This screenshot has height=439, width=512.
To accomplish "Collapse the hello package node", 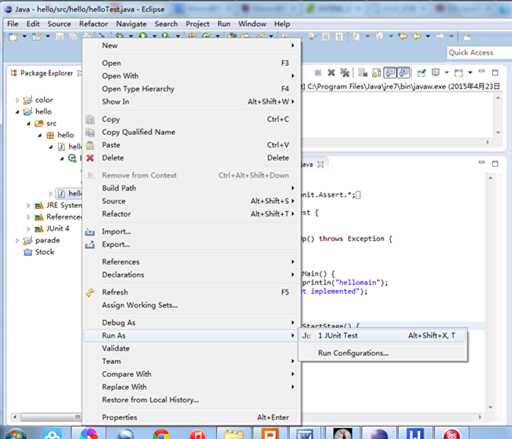I will pyautogui.click(x=40, y=135).
